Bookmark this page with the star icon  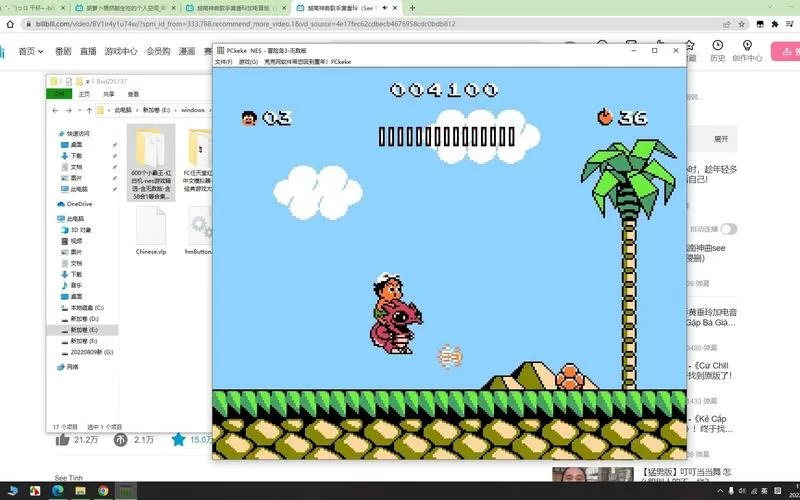point(741,24)
